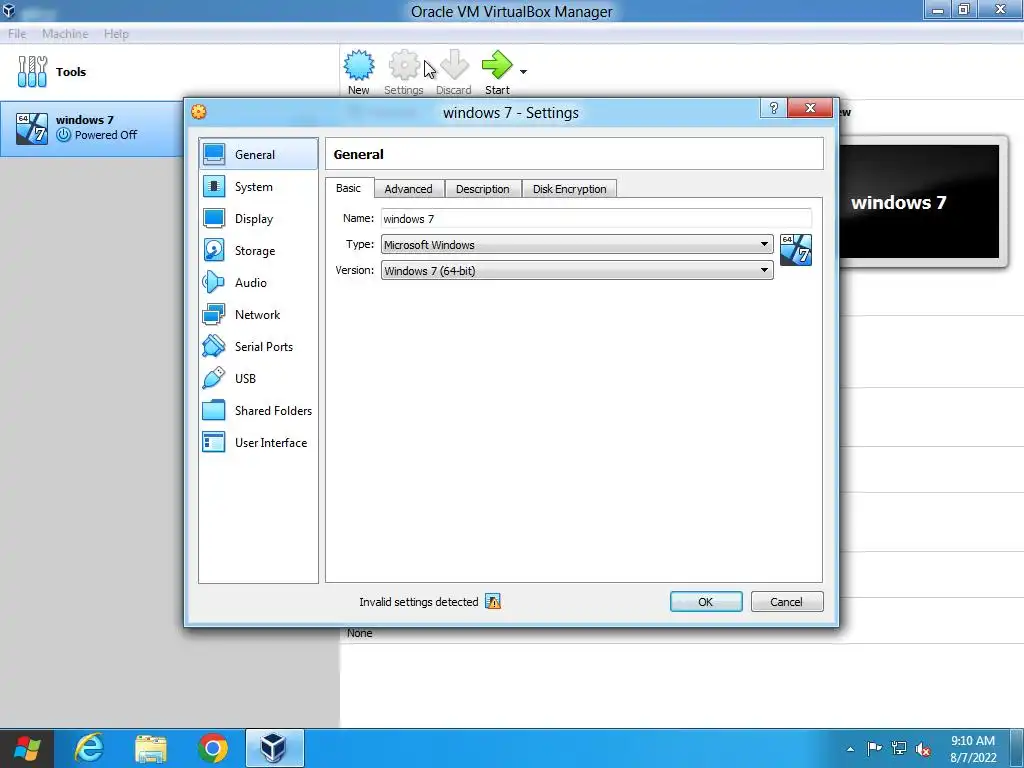Click the muted volume tray icon
1024x768 pixels.
923,748
